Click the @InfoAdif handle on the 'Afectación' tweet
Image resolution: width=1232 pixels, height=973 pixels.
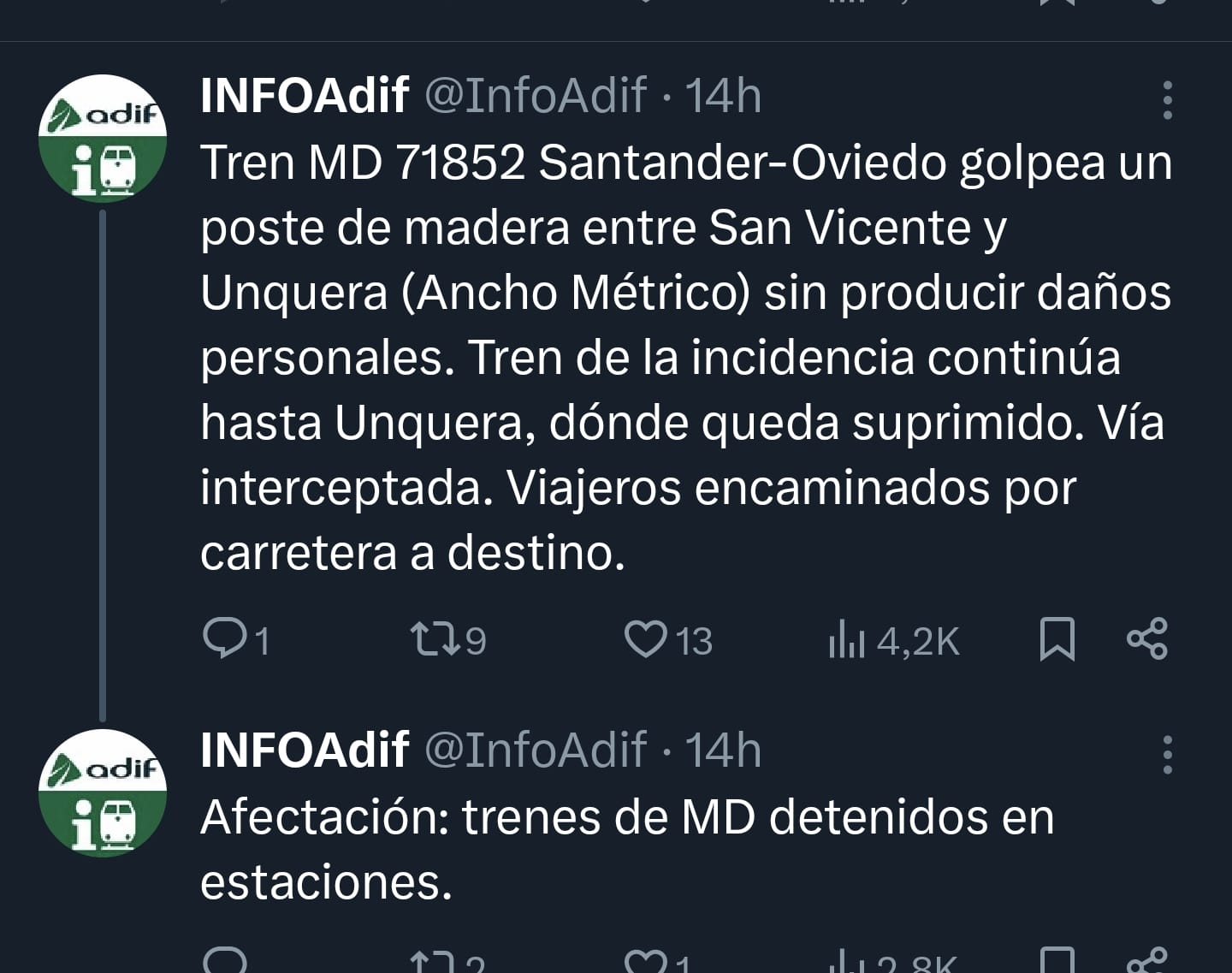[536, 750]
